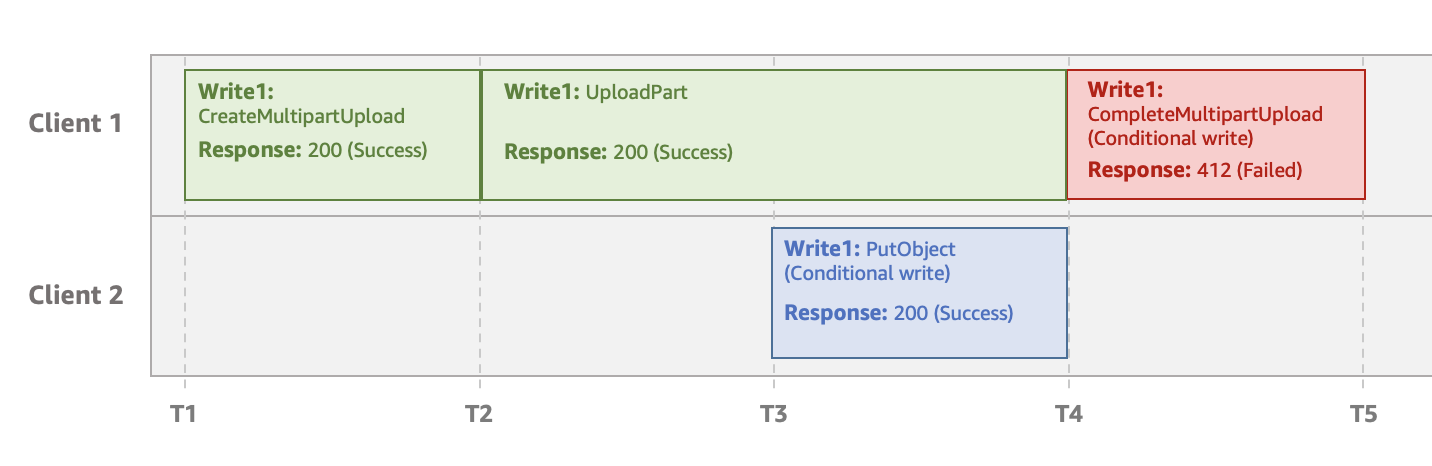Select the T4 time label
The height and width of the screenshot is (466, 1432).
[1069, 412]
